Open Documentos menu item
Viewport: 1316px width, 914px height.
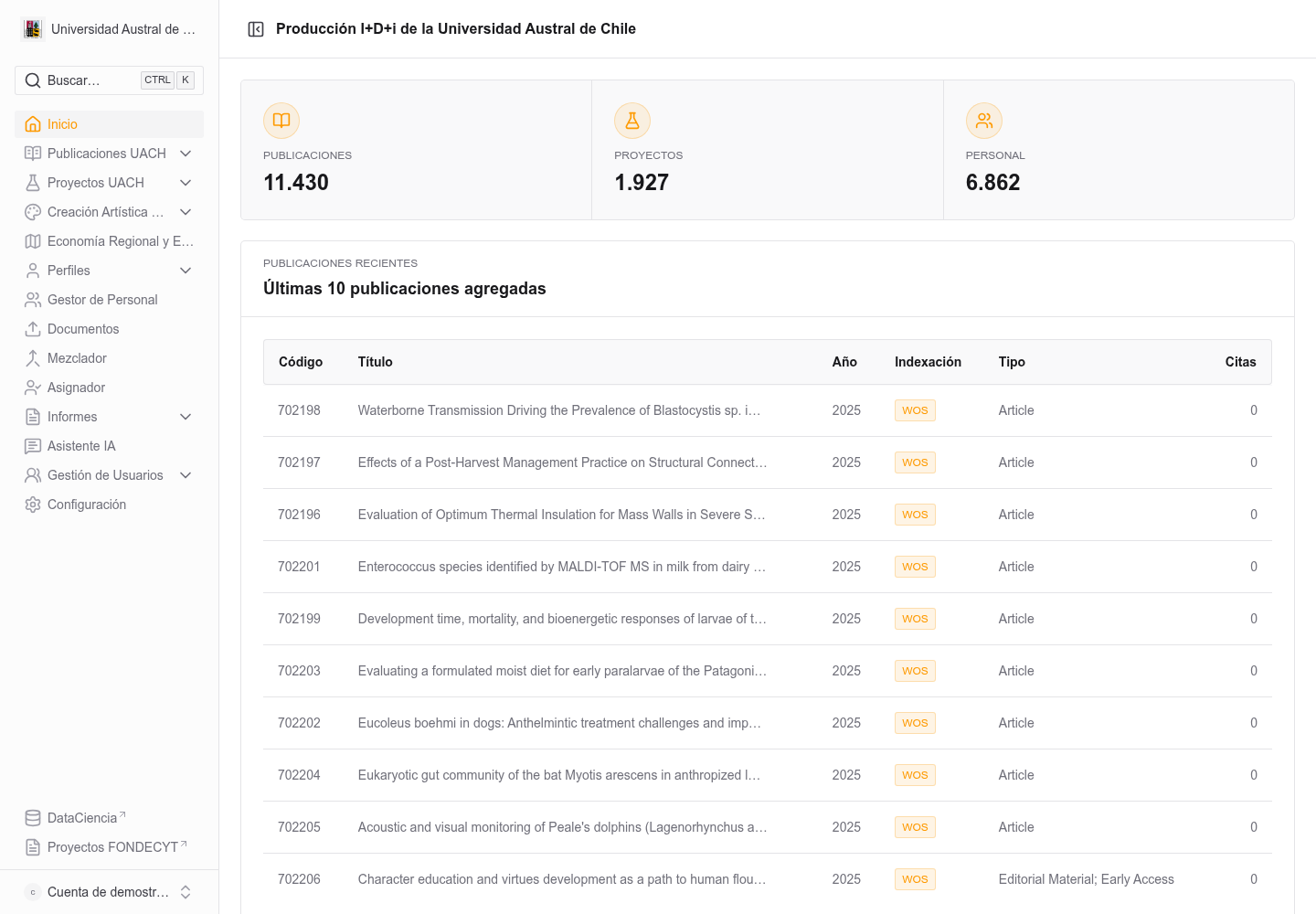[x=109, y=329]
